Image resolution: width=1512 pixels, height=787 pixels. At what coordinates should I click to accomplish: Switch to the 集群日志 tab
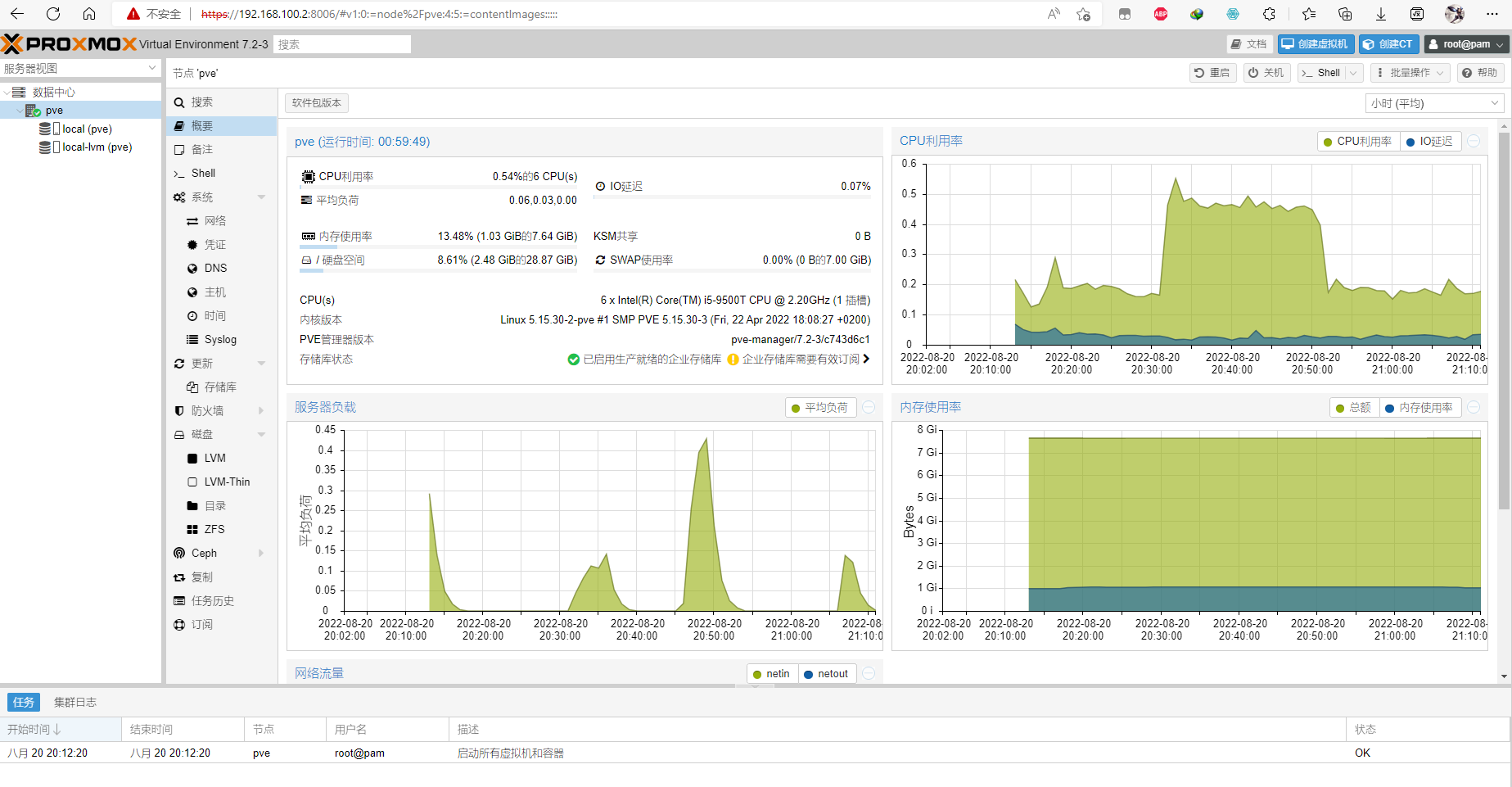pyautogui.click(x=75, y=703)
